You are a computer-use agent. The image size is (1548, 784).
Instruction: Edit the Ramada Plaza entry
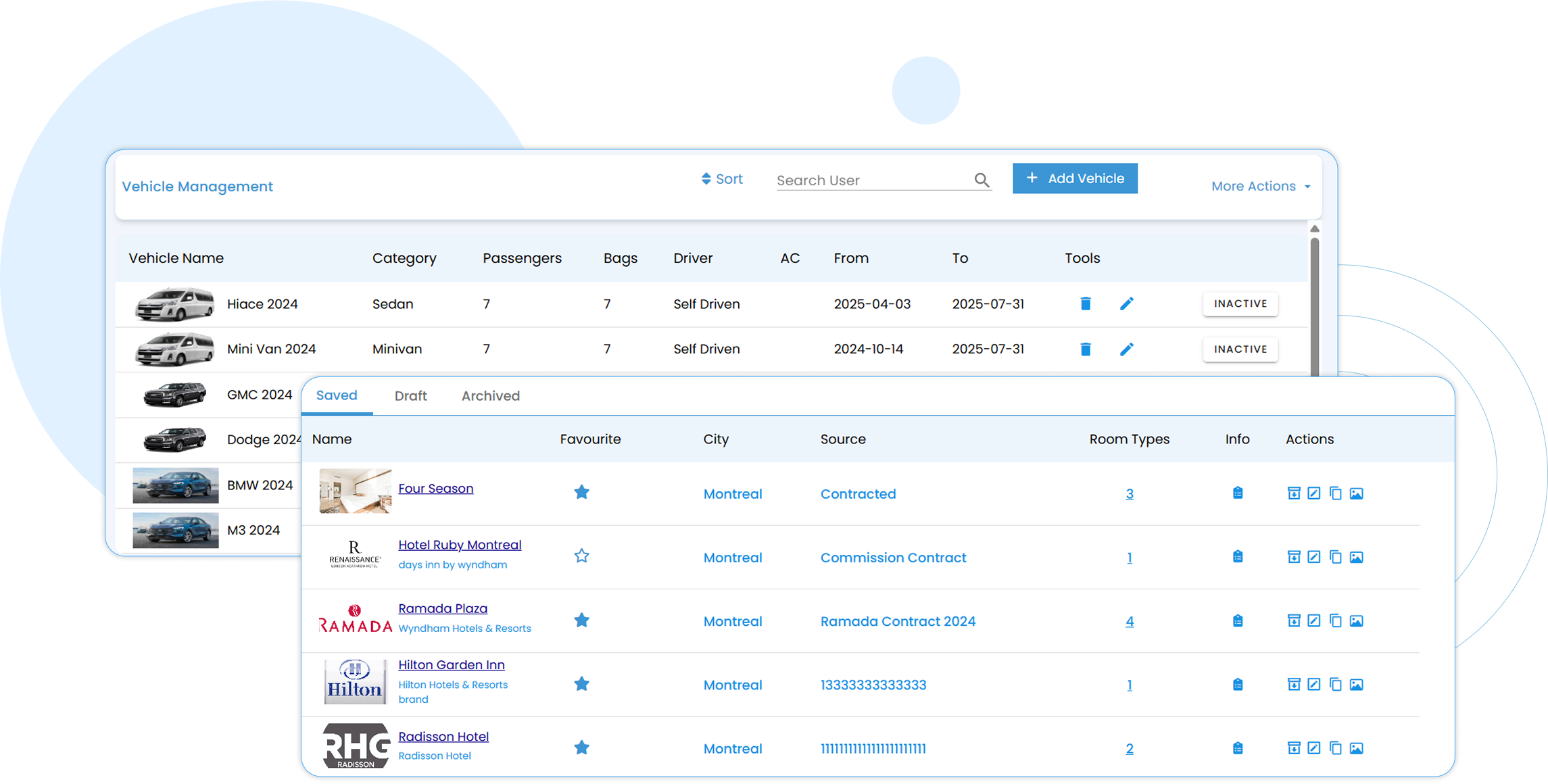tap(1314, 620)
